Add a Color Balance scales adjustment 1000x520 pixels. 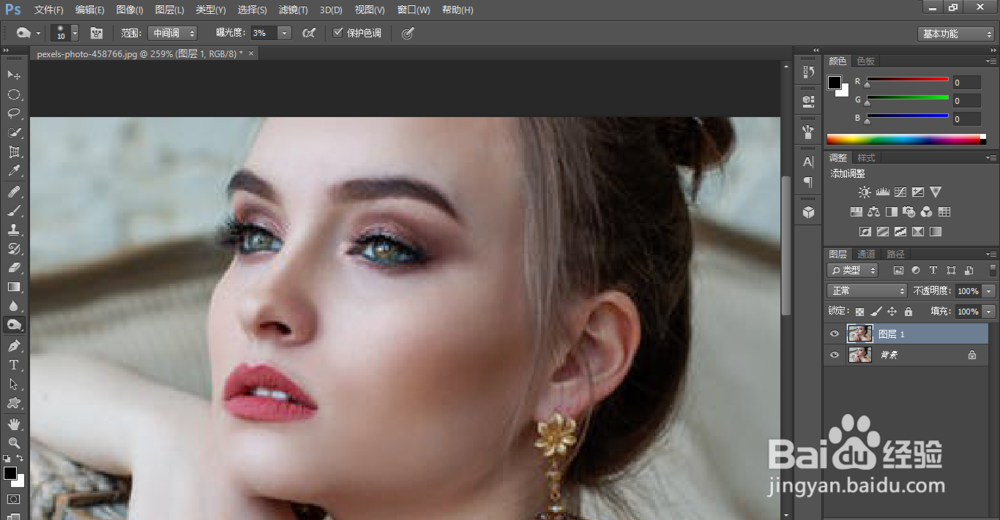point(873,212)
